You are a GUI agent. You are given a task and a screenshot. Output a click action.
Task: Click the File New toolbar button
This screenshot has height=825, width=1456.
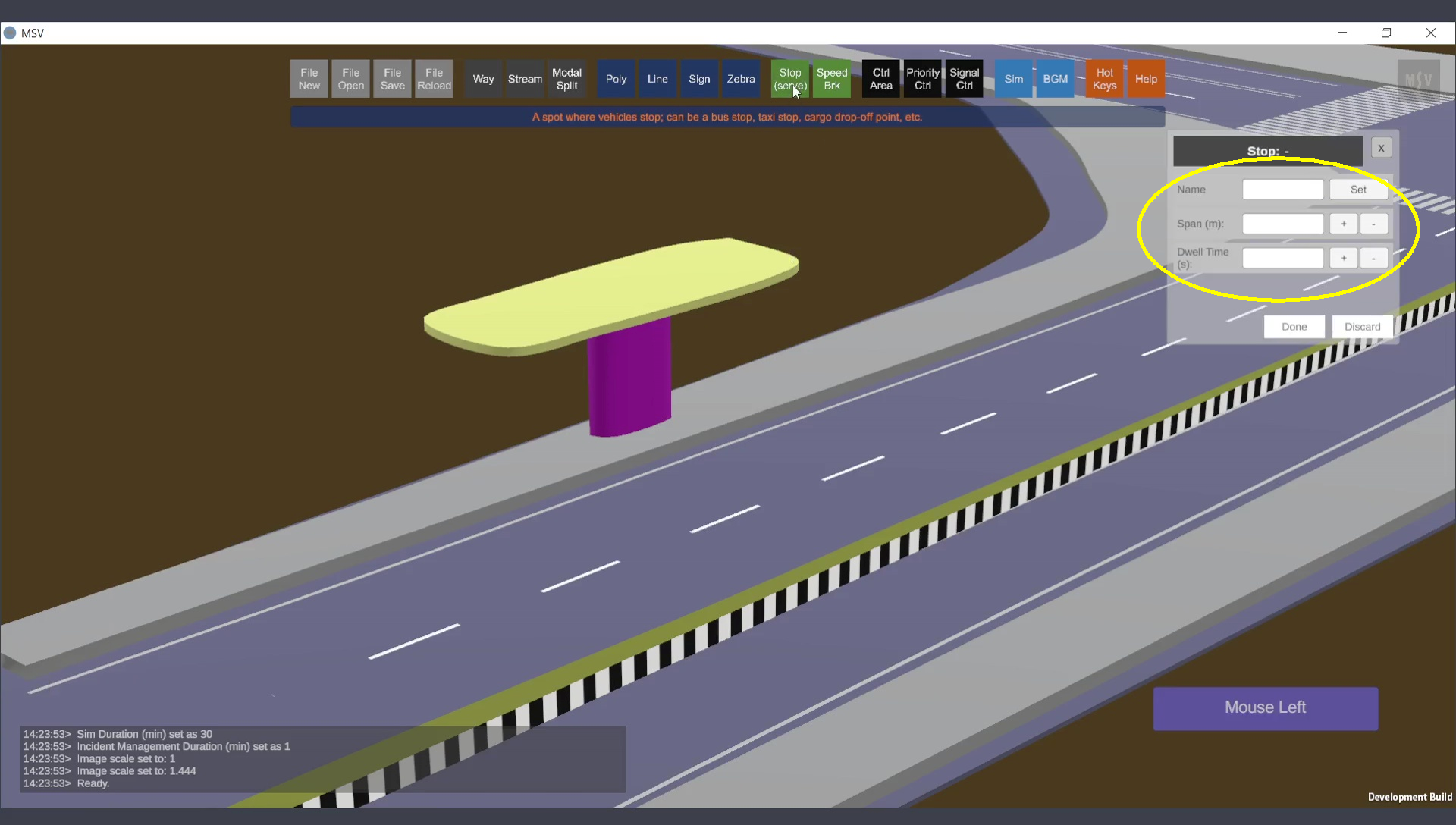(x=309, y=79)
